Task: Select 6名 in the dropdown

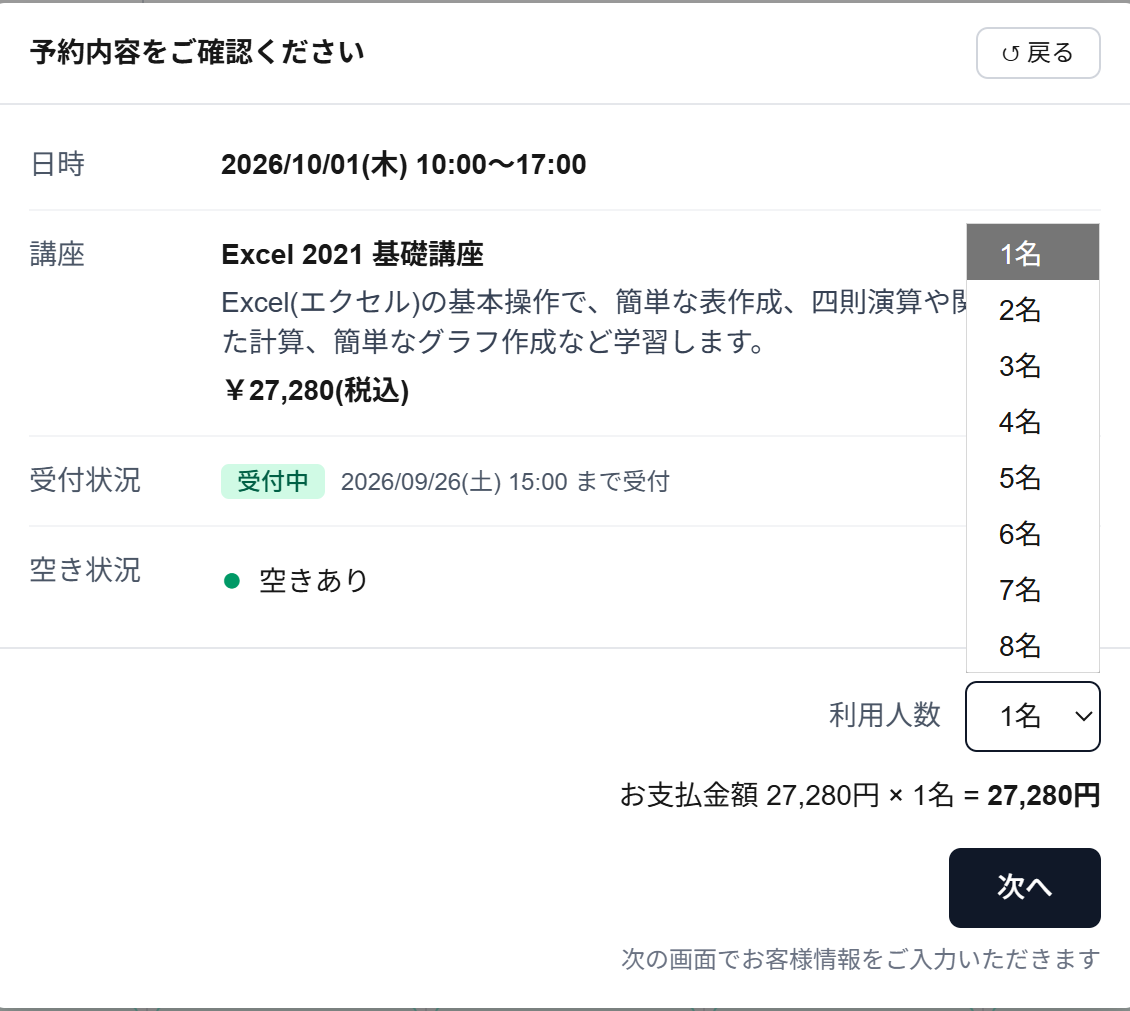Action: click(x=1033, y=534)
